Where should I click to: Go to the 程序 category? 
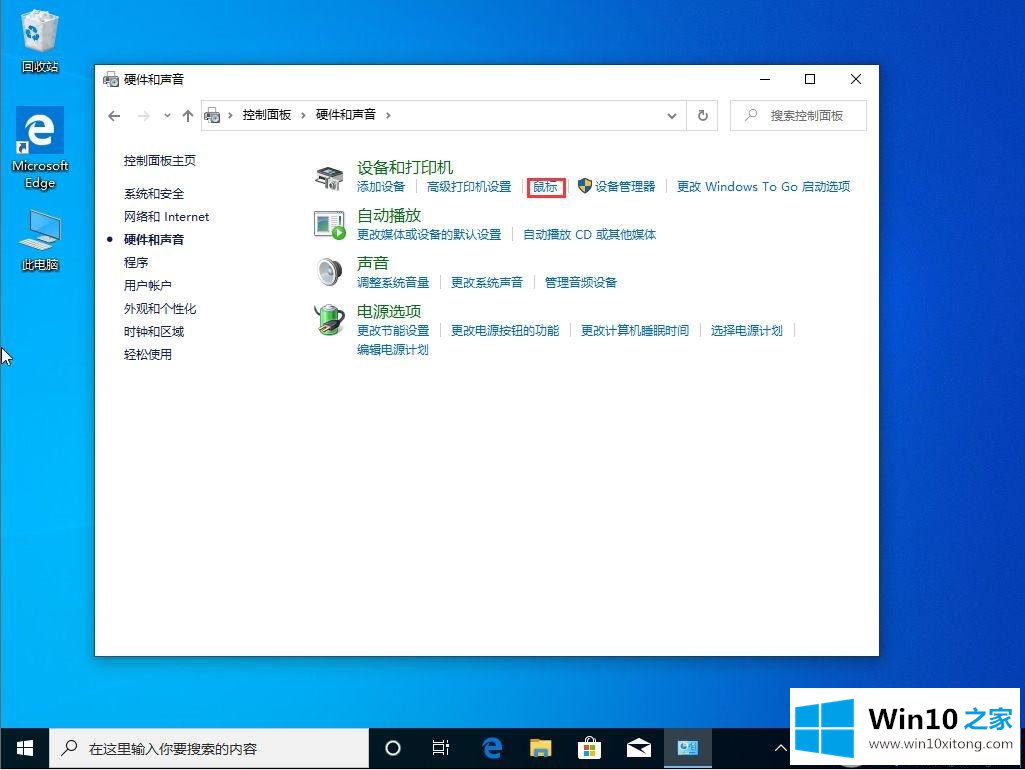pos(136,263)
